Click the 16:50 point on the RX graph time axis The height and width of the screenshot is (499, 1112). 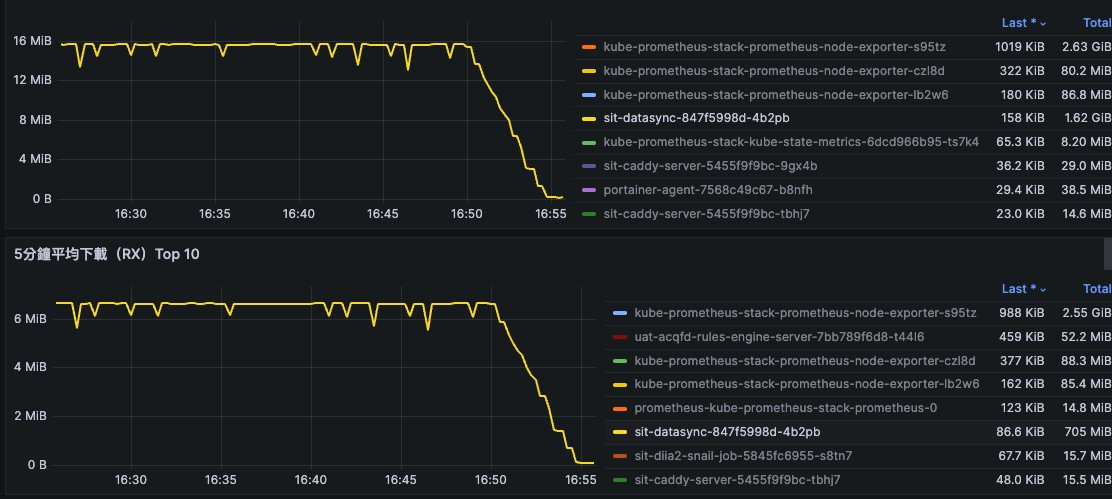tap(490, 480)
